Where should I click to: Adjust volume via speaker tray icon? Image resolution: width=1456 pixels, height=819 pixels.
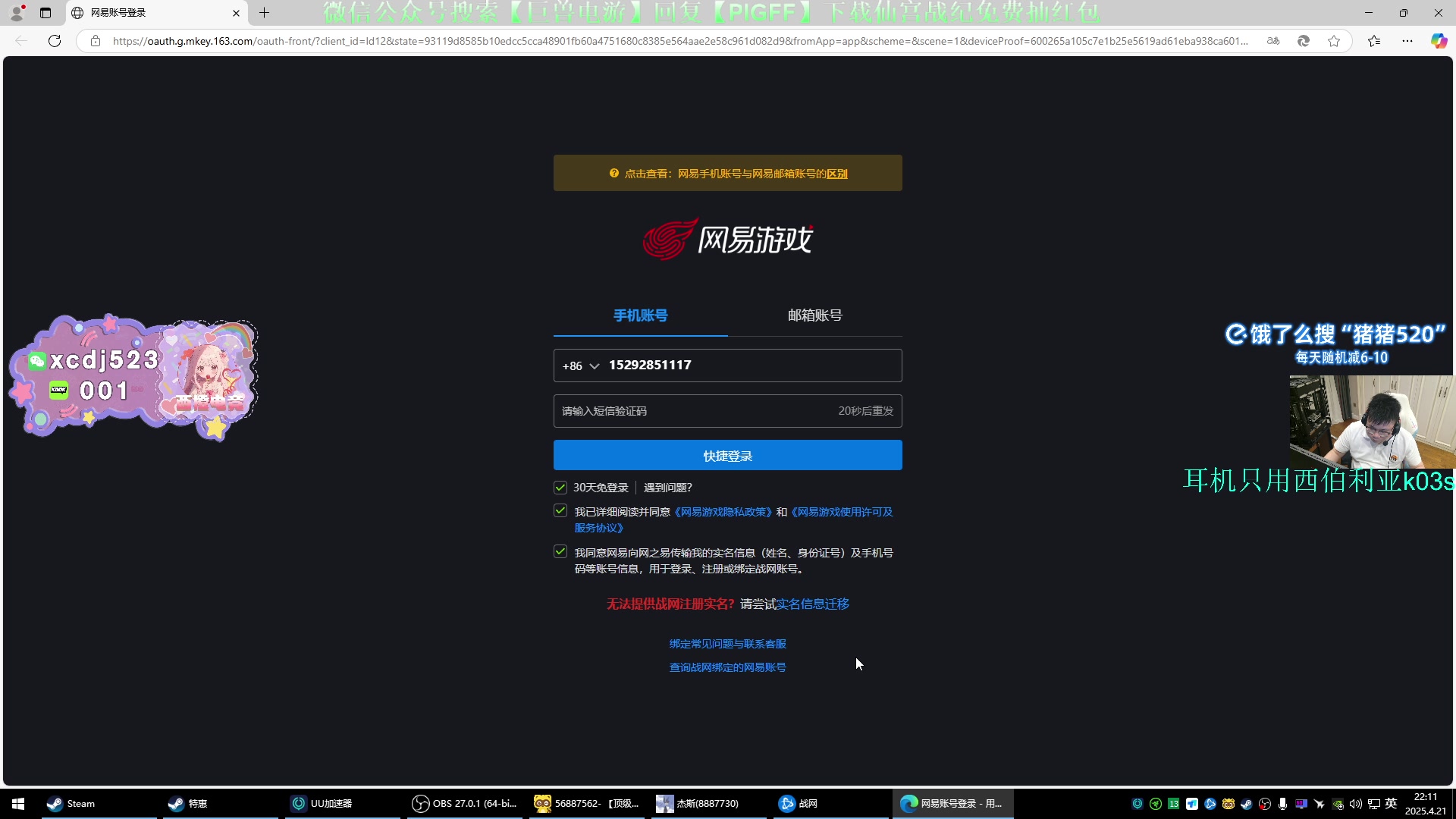[1356, 804]
